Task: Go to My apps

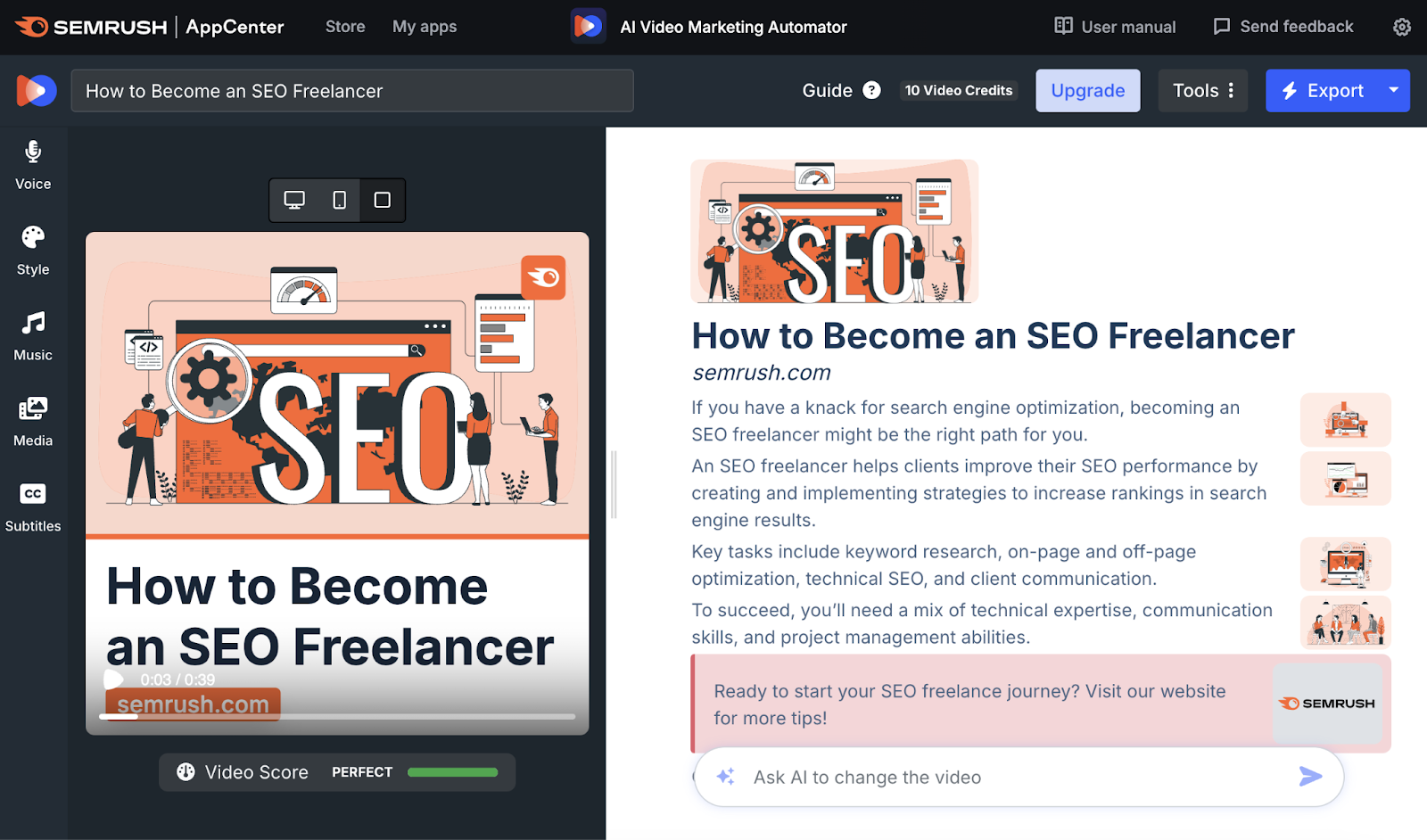Action: point(425,27)
